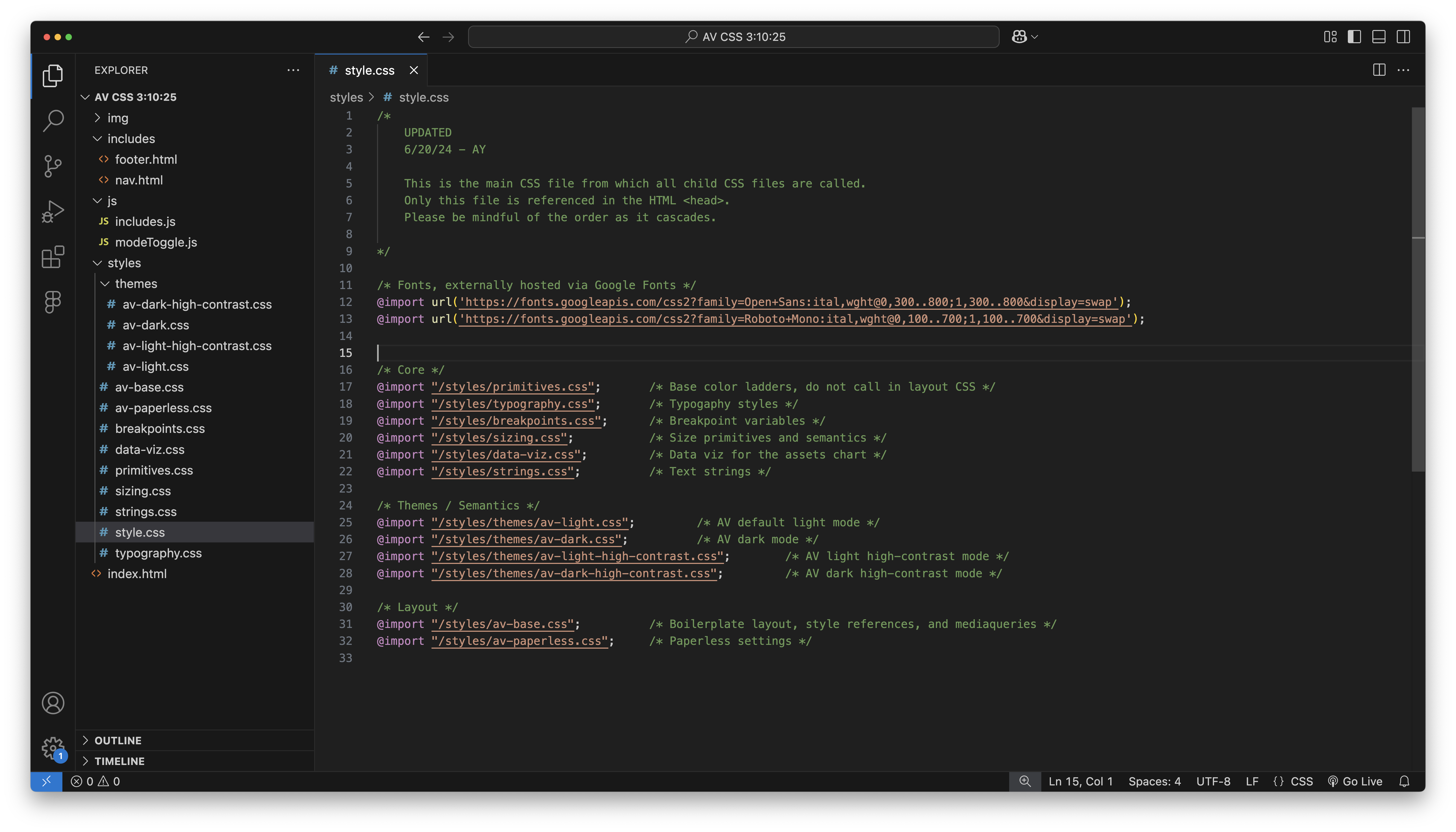Open the Source Control view
Screen dimensions: 1456x832
(53, 166)
